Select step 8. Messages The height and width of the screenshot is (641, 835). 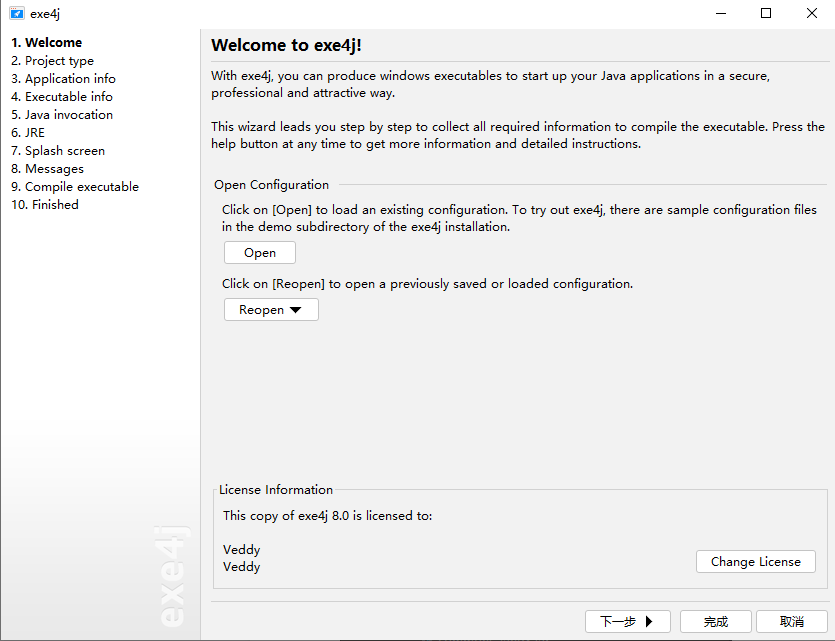point(47,169)
